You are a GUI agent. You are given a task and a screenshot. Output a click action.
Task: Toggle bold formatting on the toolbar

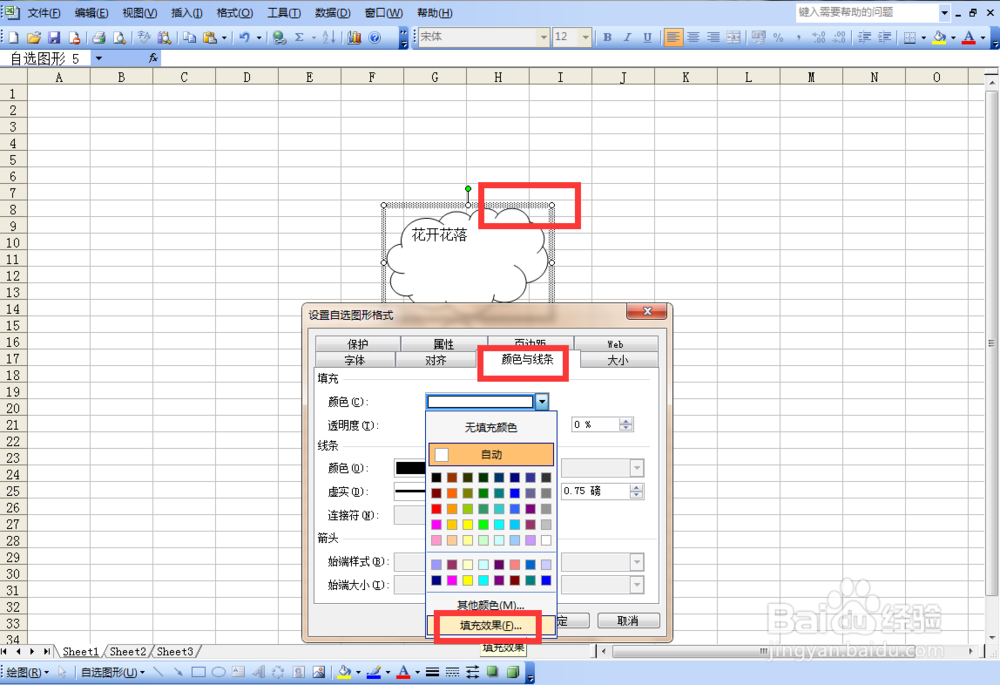tap(607, 37)
